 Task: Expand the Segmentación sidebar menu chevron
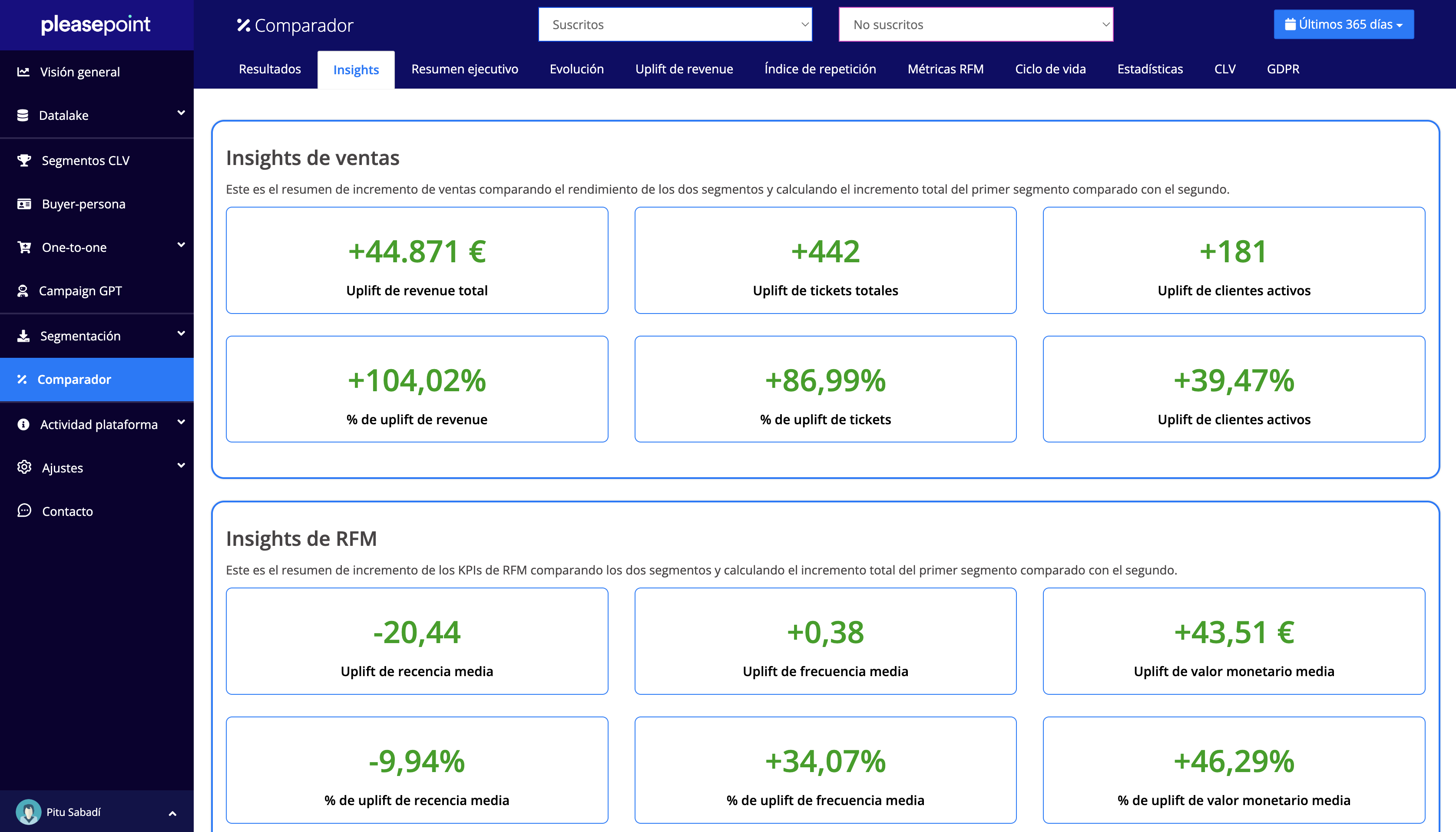tap(181, 334)
